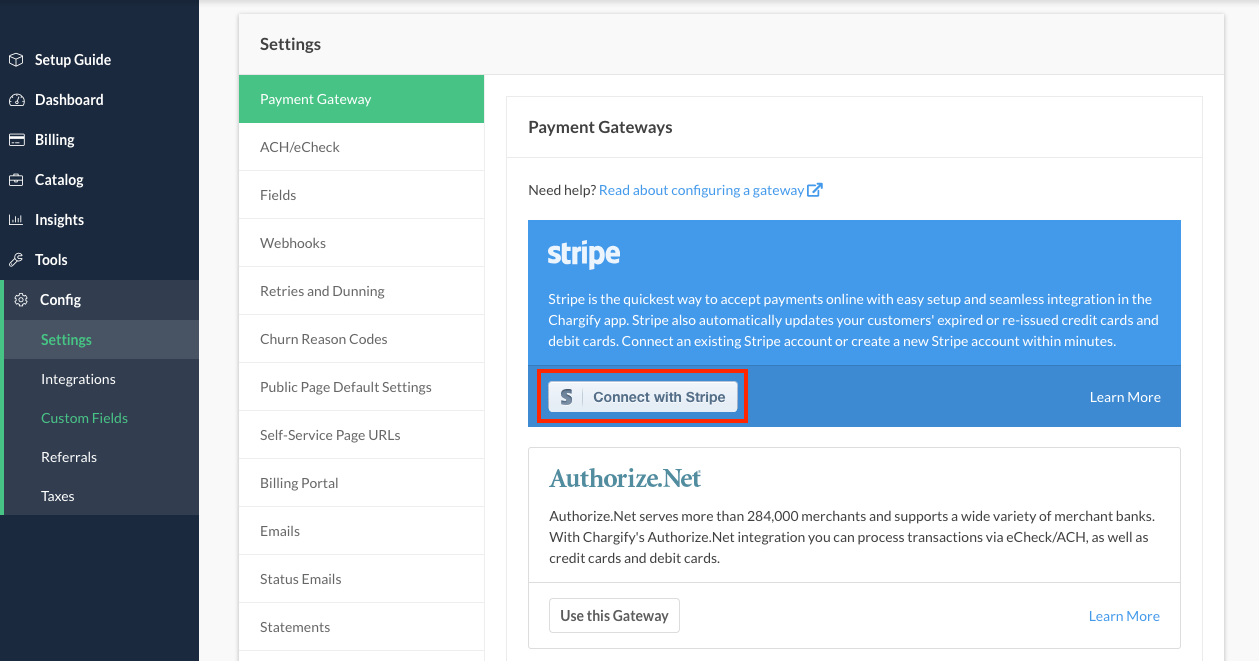Click Learn More in the Stripe panel
This screenshot has height=661, width=1259.
point(1125,397)
